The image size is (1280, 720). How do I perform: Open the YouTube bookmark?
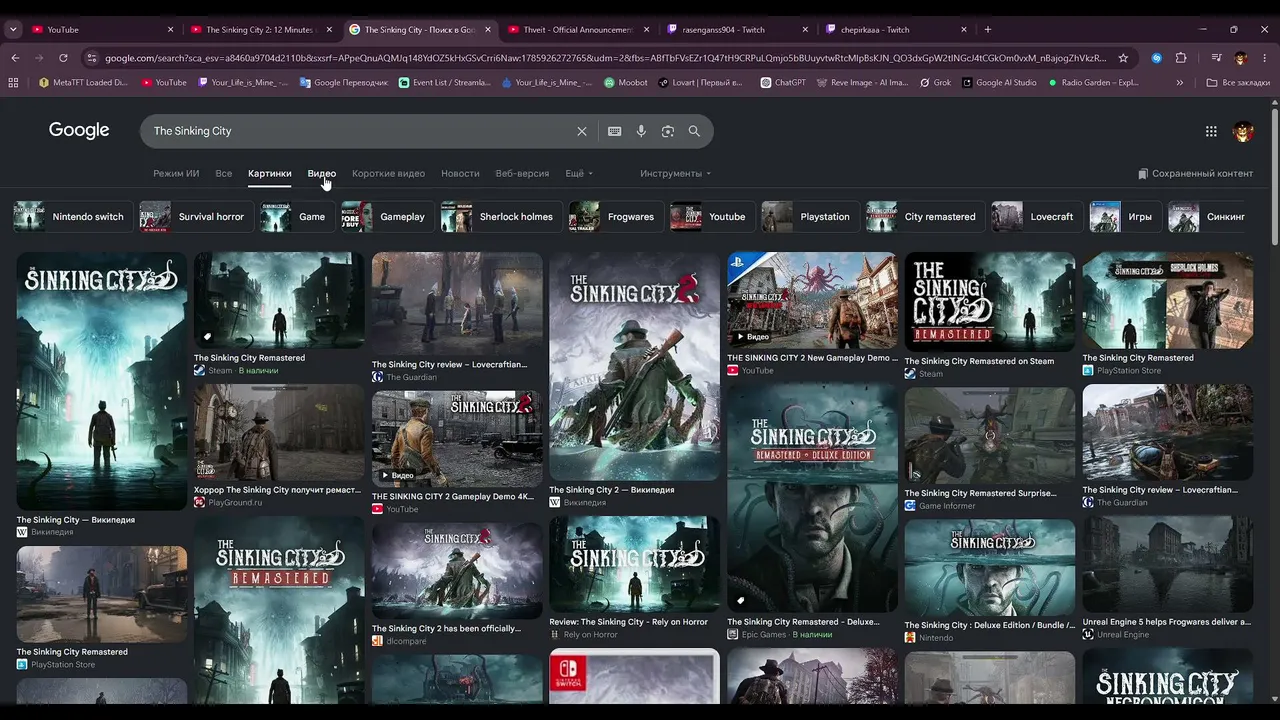(x=164, y=83)
